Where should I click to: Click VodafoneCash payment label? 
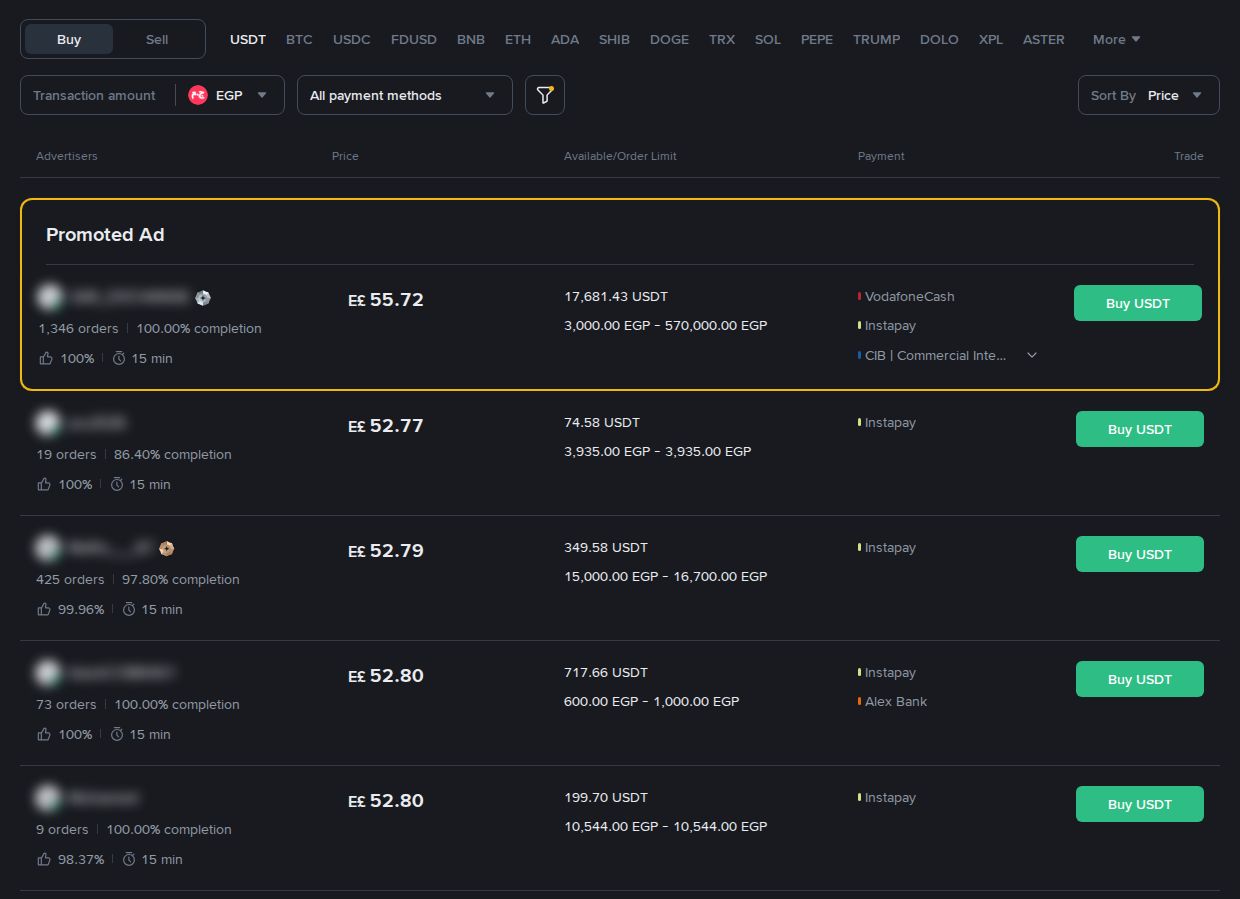click(909, 297)
